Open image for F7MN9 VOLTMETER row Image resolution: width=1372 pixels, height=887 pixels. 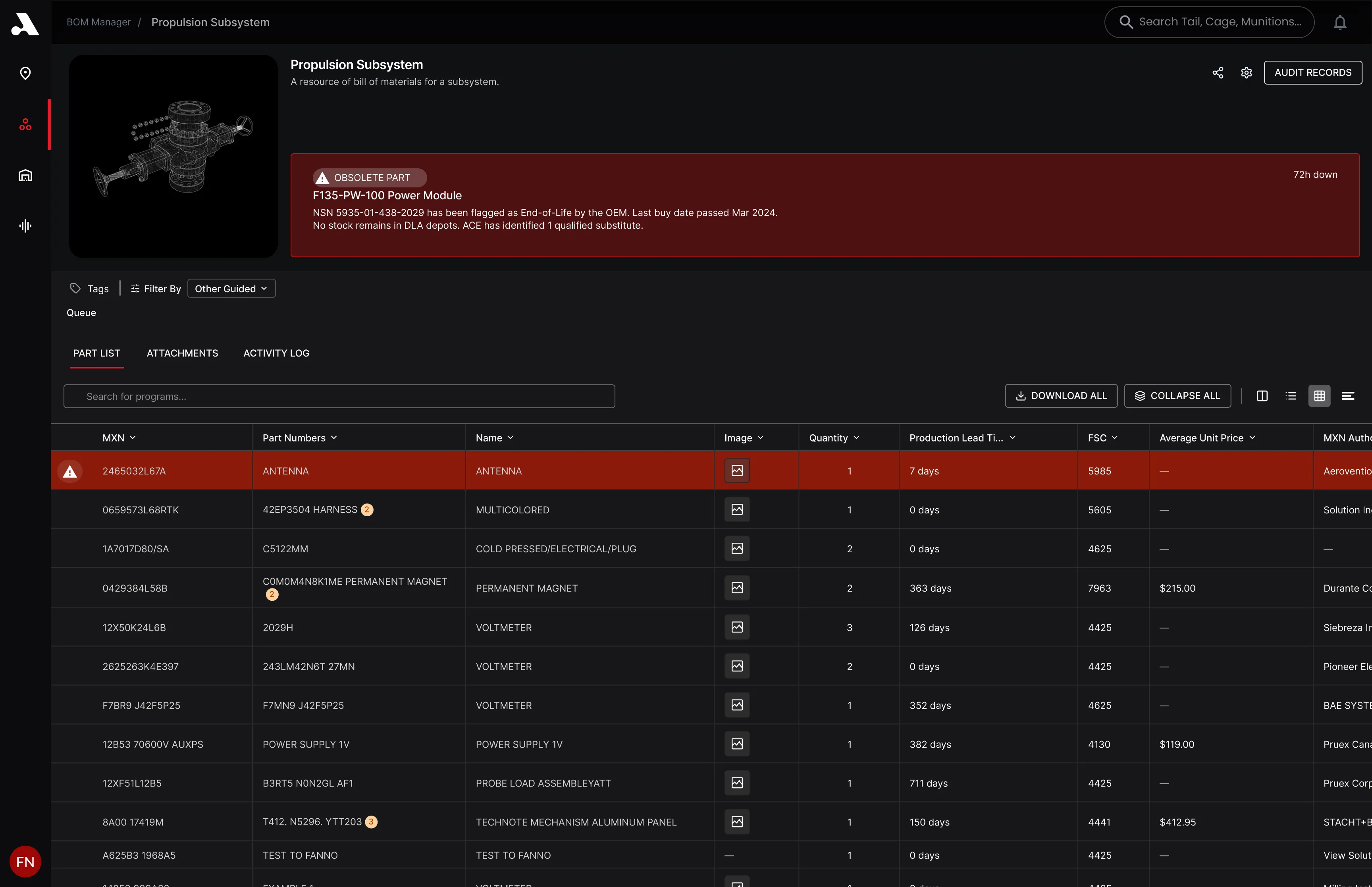(737, 705)
